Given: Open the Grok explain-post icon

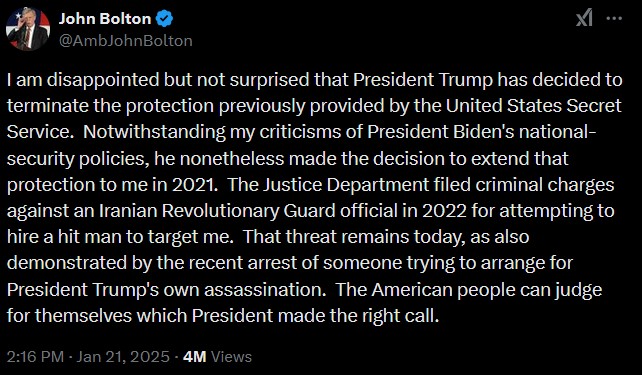Looking at the screenshot, I should 584,18.
